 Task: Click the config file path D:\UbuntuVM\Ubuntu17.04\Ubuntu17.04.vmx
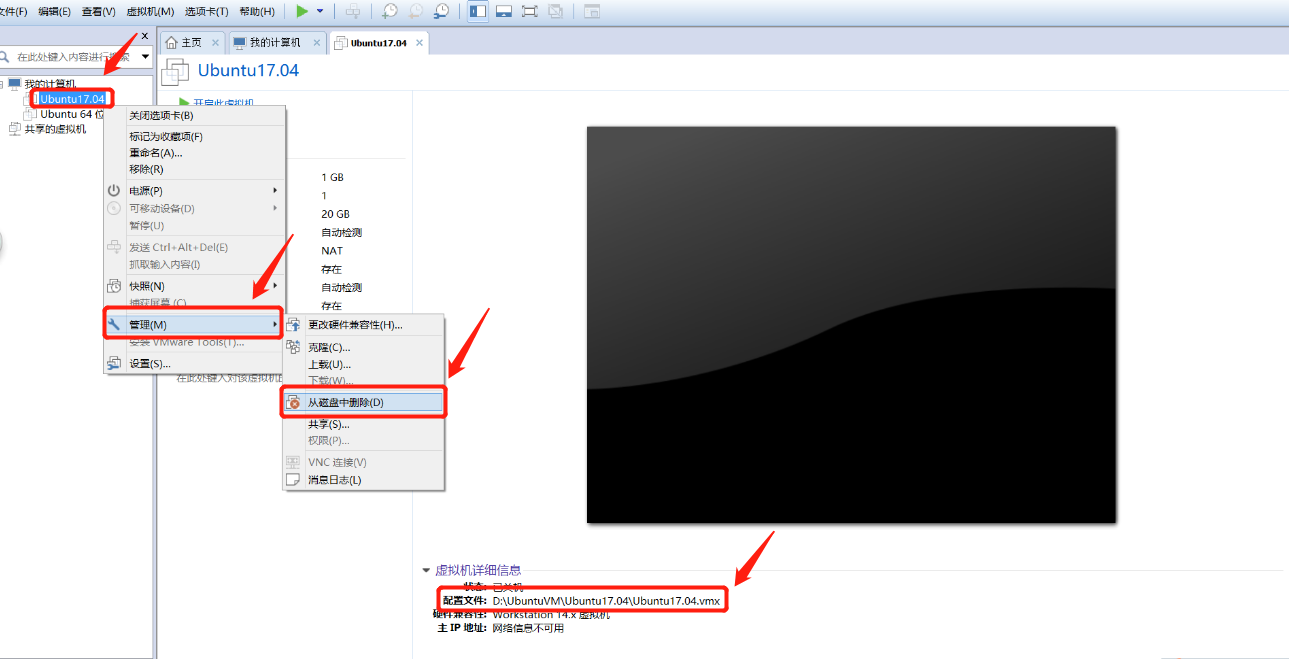click(606, 600)
